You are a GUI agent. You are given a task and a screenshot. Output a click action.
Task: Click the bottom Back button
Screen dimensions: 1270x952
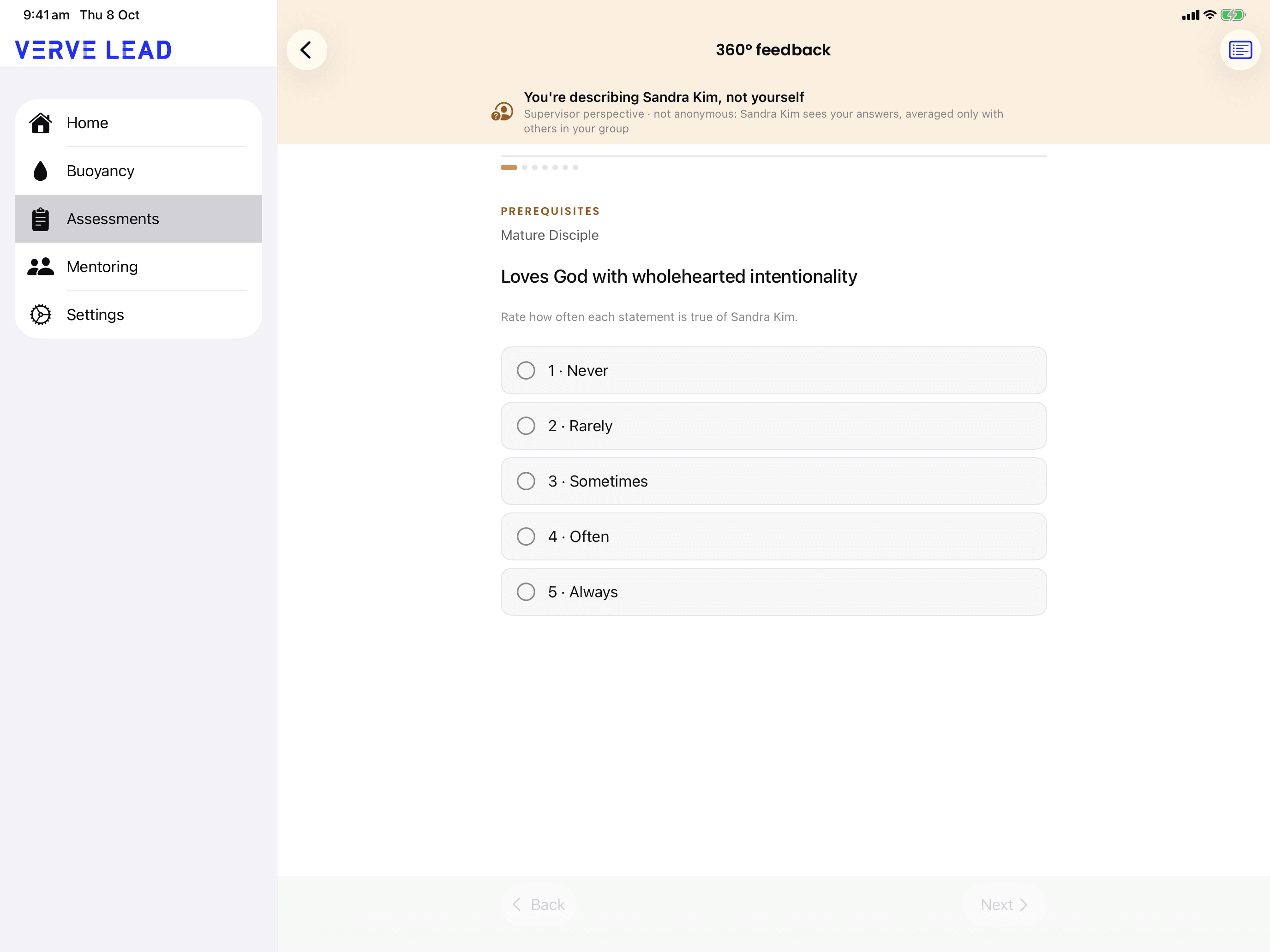[539, 905]
